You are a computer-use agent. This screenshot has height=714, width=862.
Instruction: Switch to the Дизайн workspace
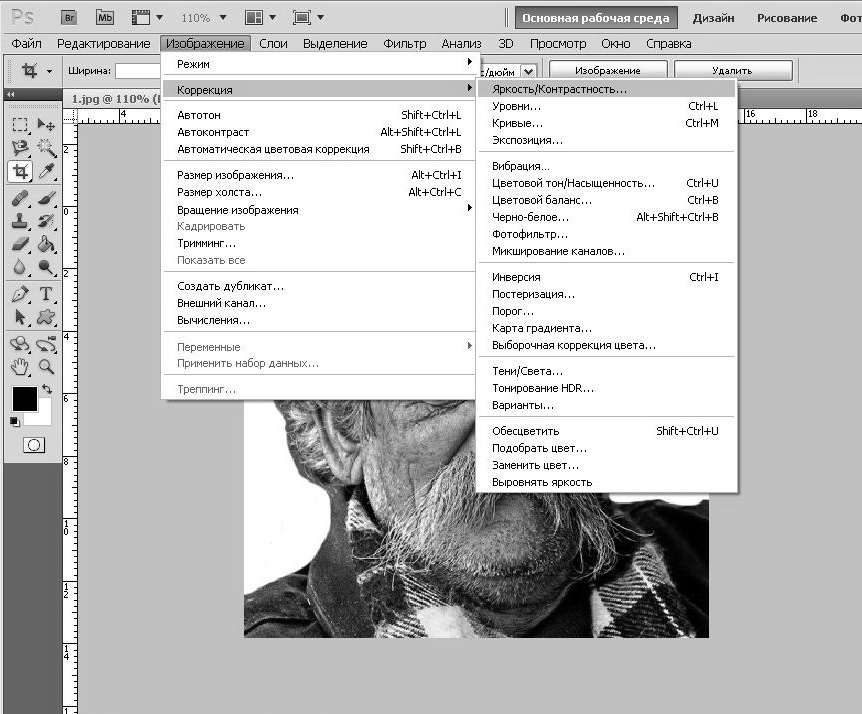713,18
